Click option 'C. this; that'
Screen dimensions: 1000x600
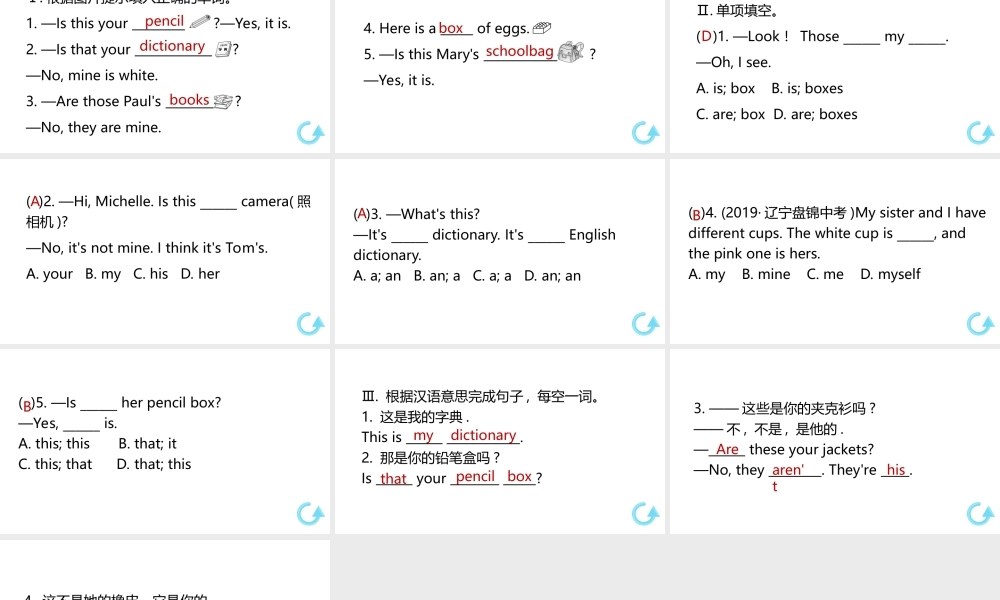[x=55, y=464]
